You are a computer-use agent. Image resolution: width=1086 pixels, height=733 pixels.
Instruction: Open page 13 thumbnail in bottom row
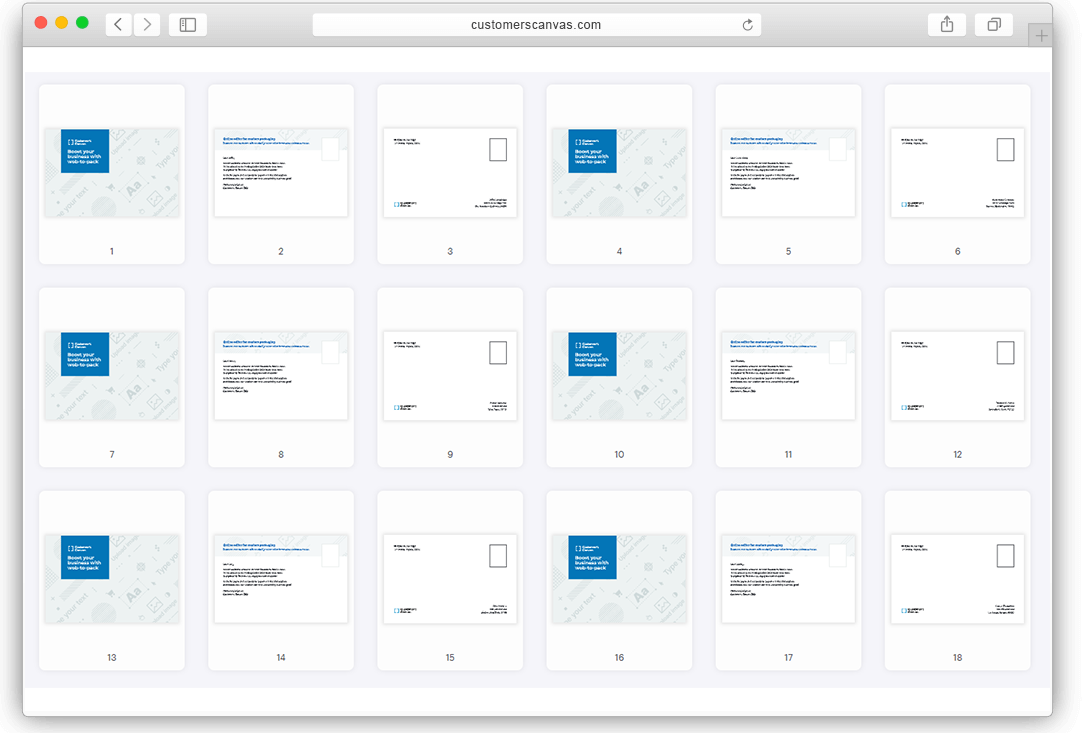pyautogui.click(x=112, y=579)
